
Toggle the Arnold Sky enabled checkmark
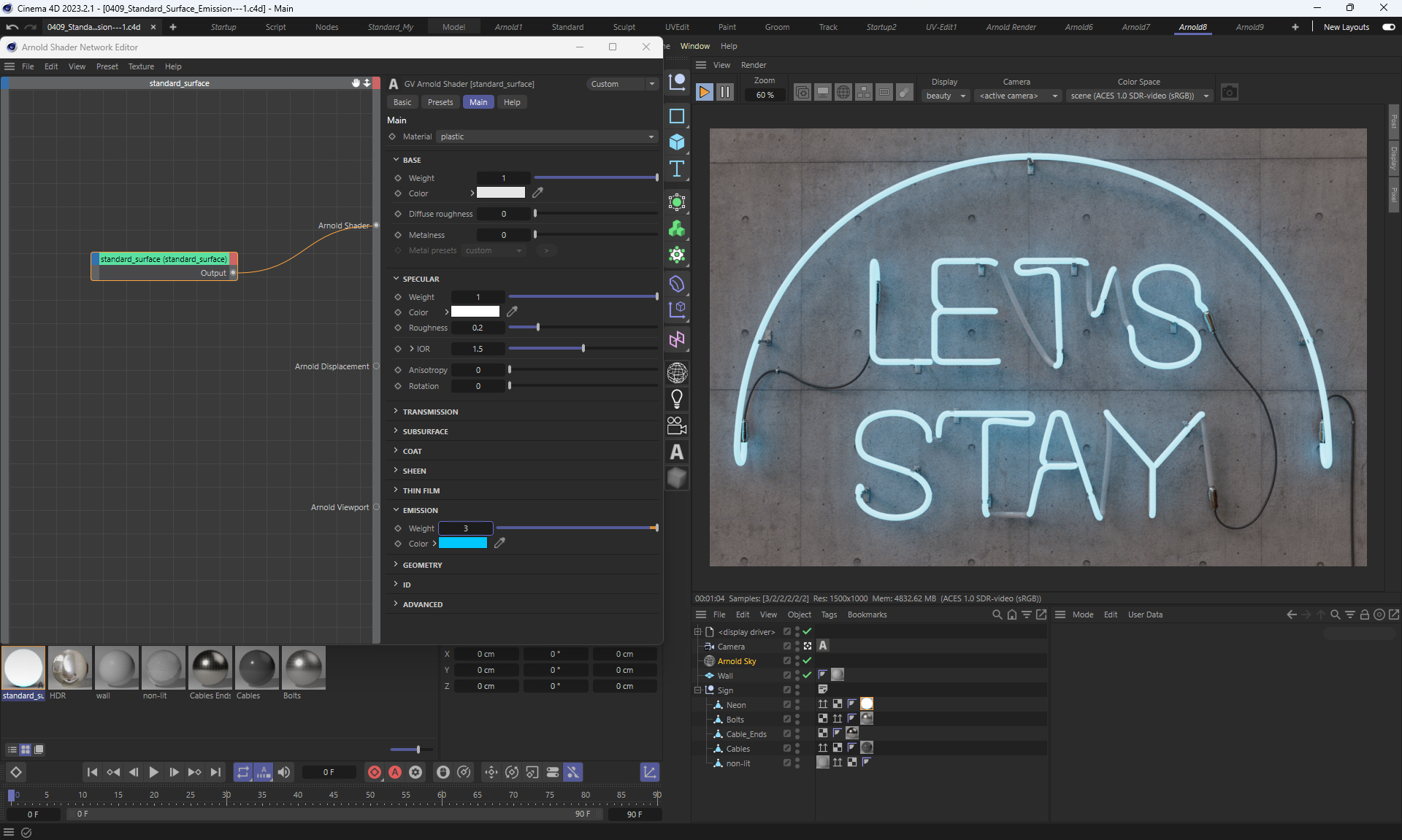pos(807,660)
